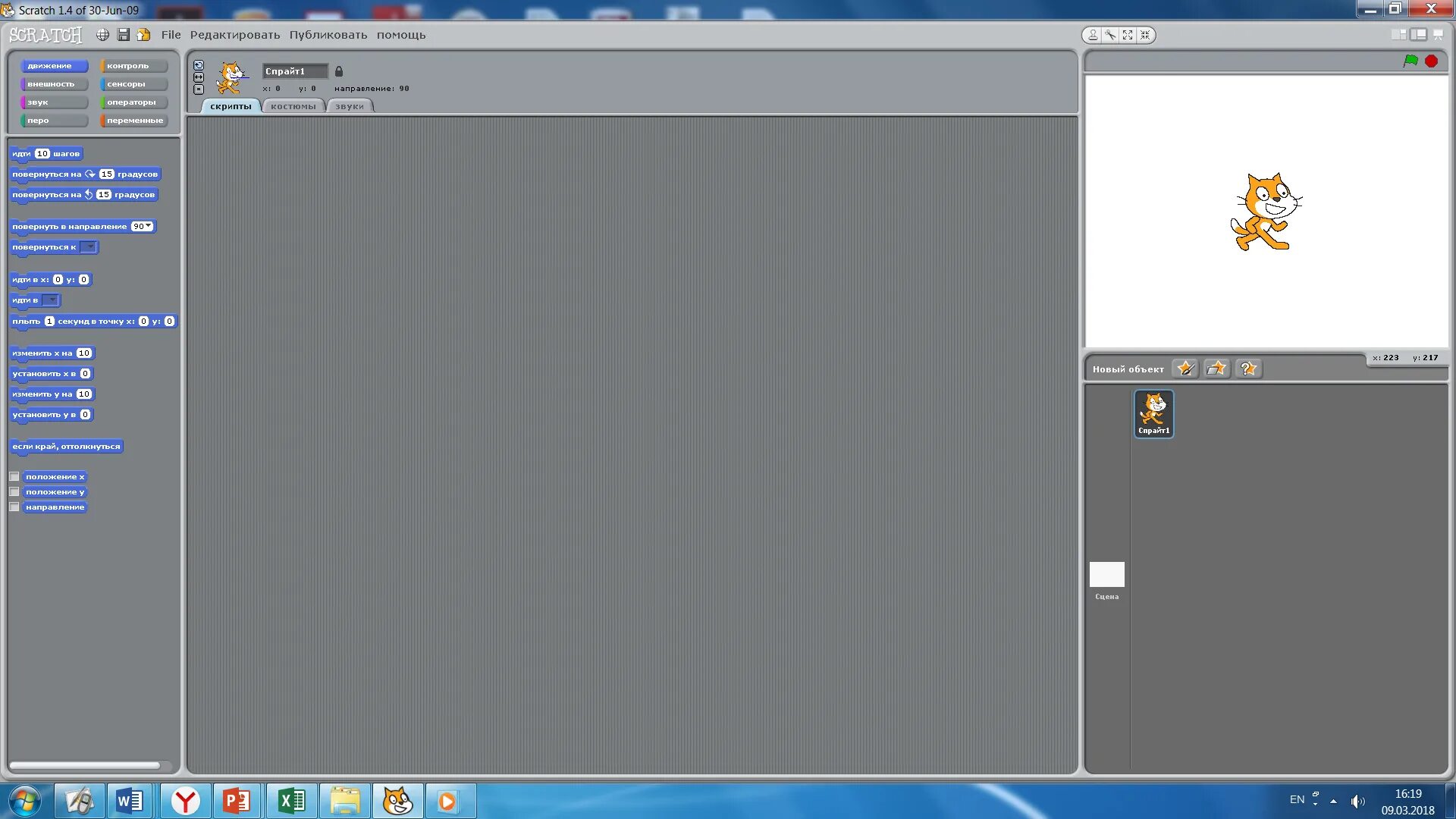Open Yandex browser from taskbar
This screenshot has height=819, width=1456.
[185, 801]
